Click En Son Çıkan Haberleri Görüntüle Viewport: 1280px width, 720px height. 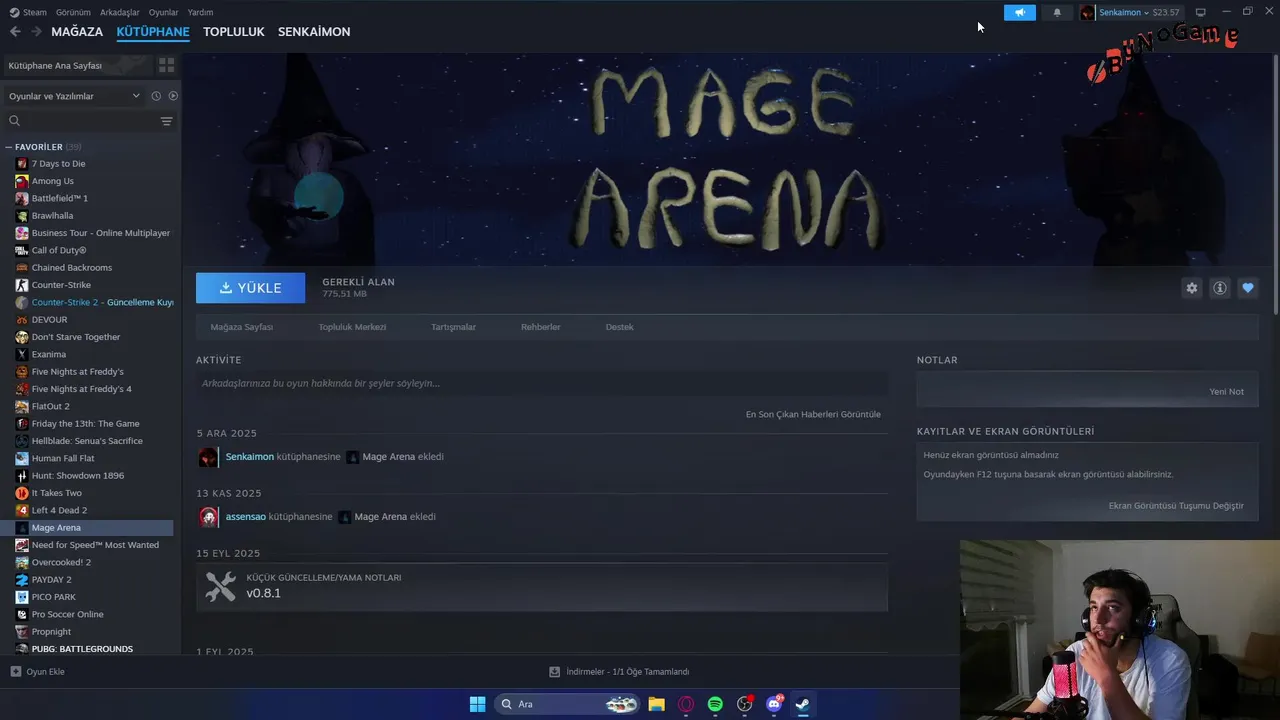coord(813,414)
